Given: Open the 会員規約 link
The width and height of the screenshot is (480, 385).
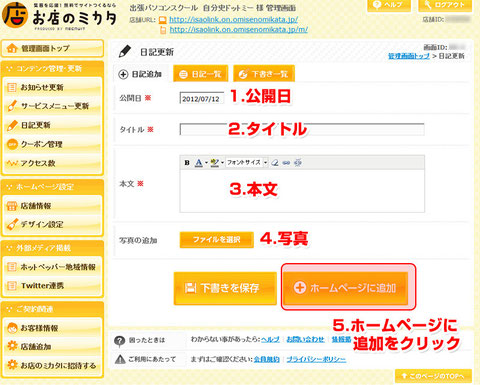Looking at the screenshot, I should click(267, 359).
